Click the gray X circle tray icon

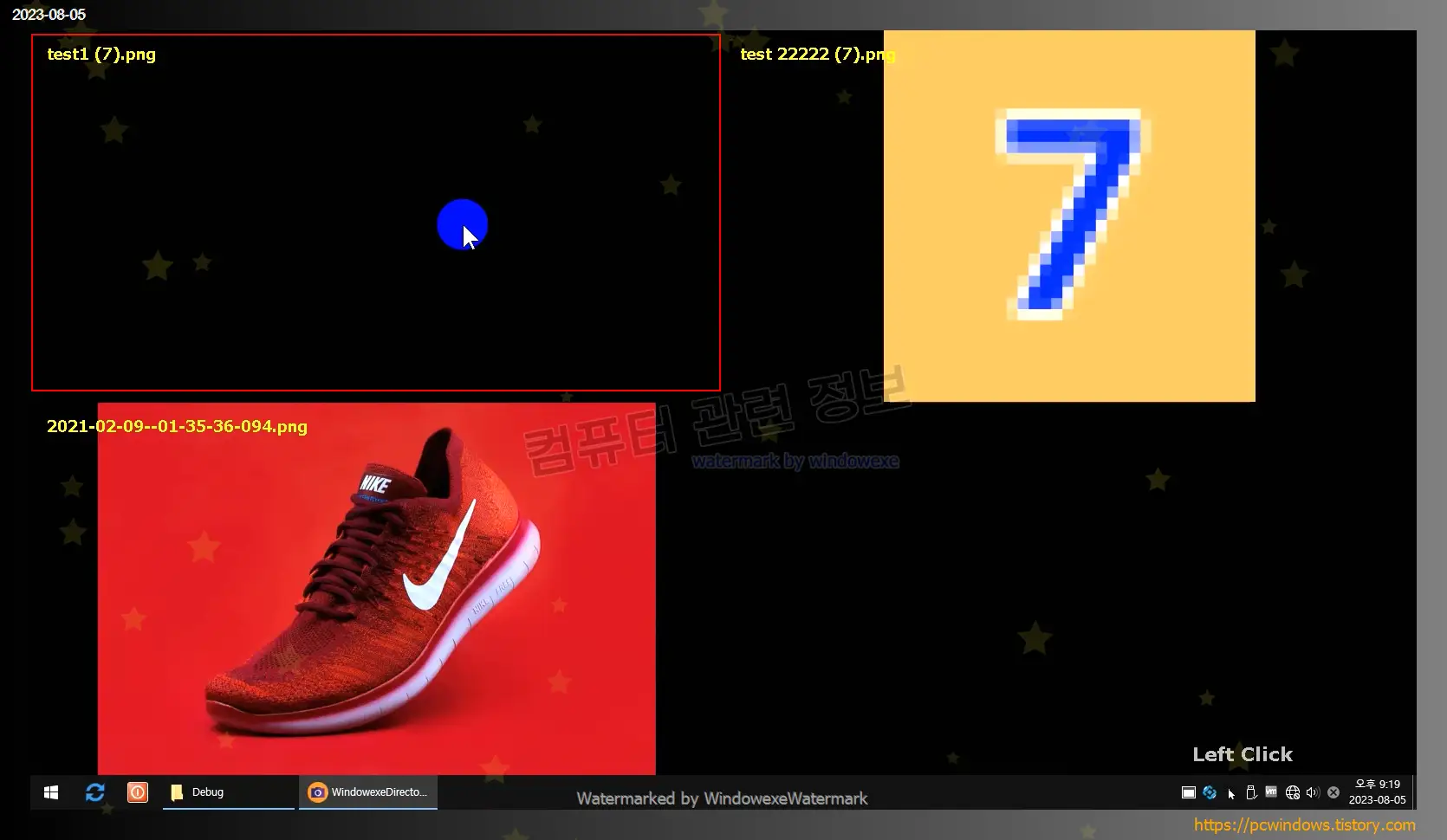click(1333, 792)
